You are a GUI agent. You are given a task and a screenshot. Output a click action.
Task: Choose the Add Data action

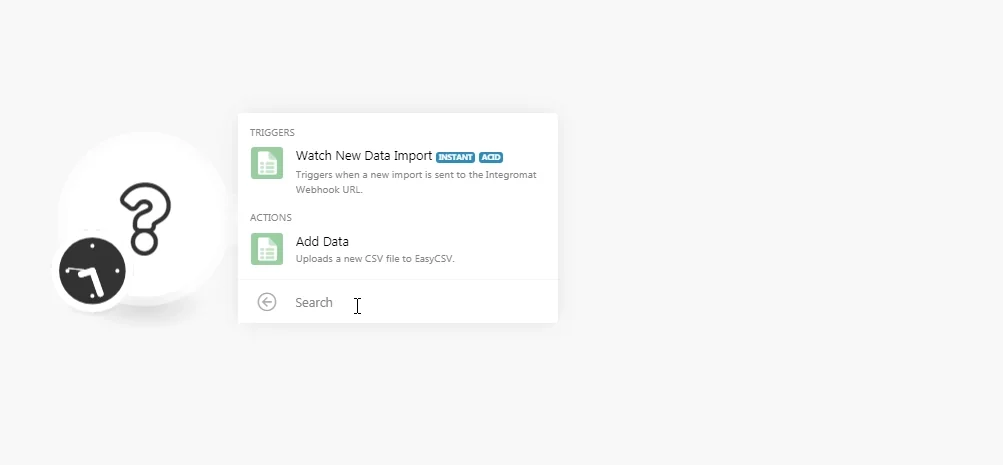click(398, 249)
